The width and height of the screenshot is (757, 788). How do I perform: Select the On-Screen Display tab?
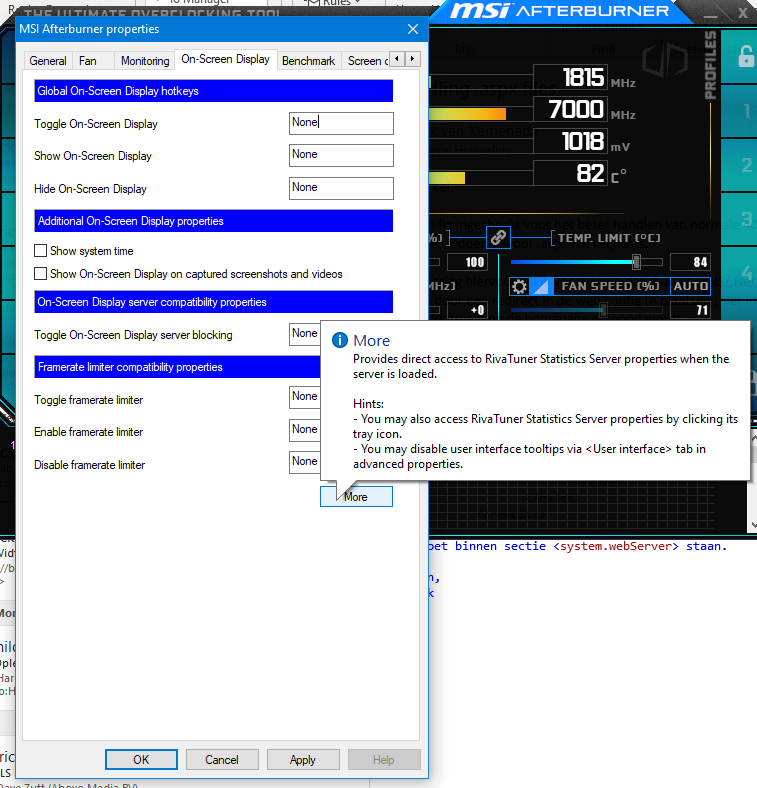pos(226,59)
